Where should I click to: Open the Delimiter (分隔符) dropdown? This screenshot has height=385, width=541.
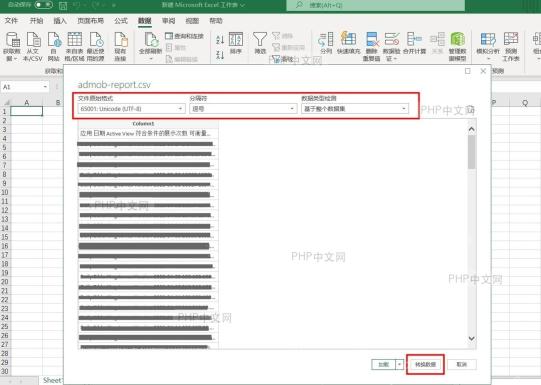[x=243, y=109]
